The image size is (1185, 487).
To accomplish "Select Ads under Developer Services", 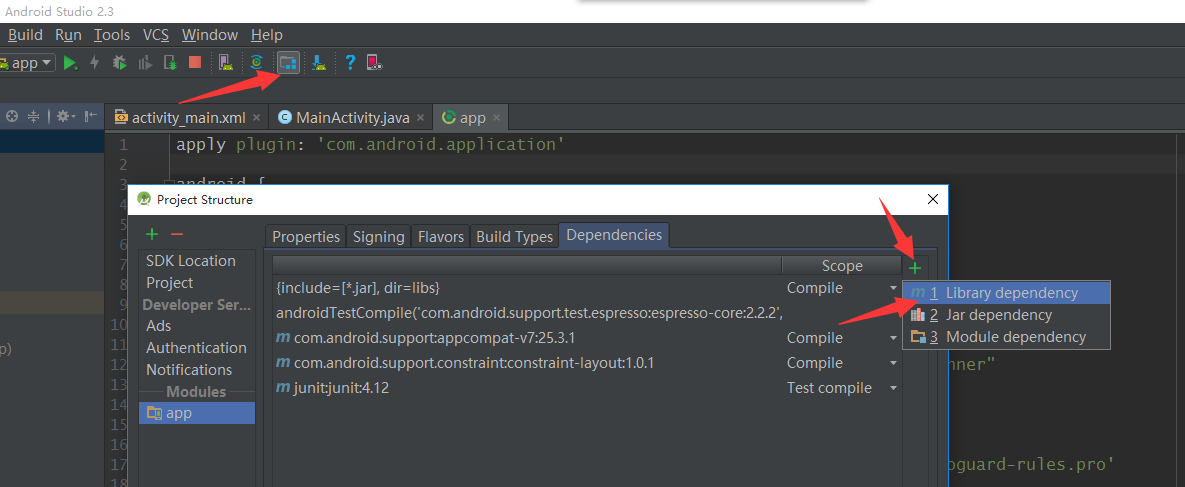I will (x=159, y=326).
